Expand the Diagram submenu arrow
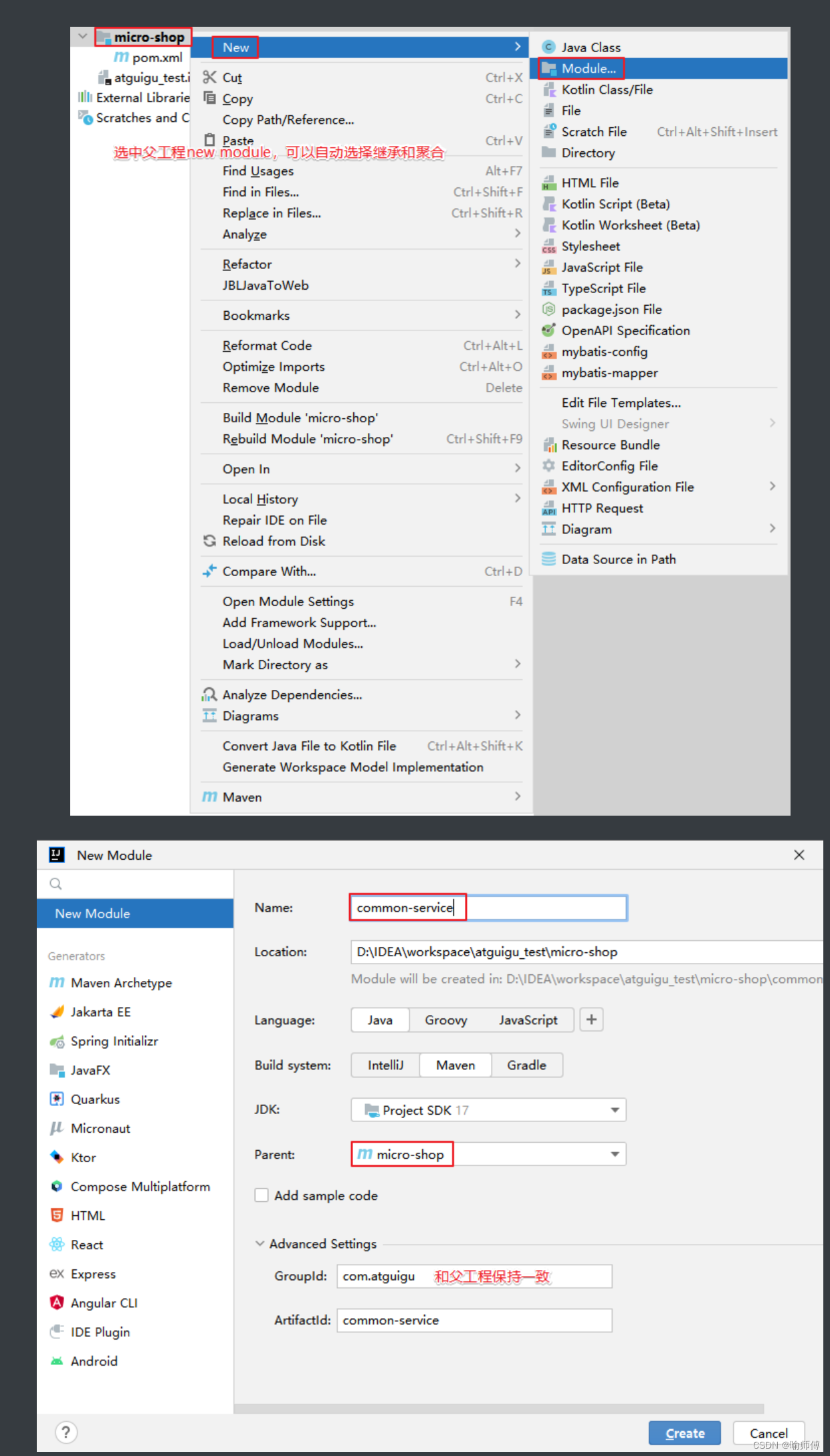Viewport: 830px width, 1456px height. coord(772,528)
